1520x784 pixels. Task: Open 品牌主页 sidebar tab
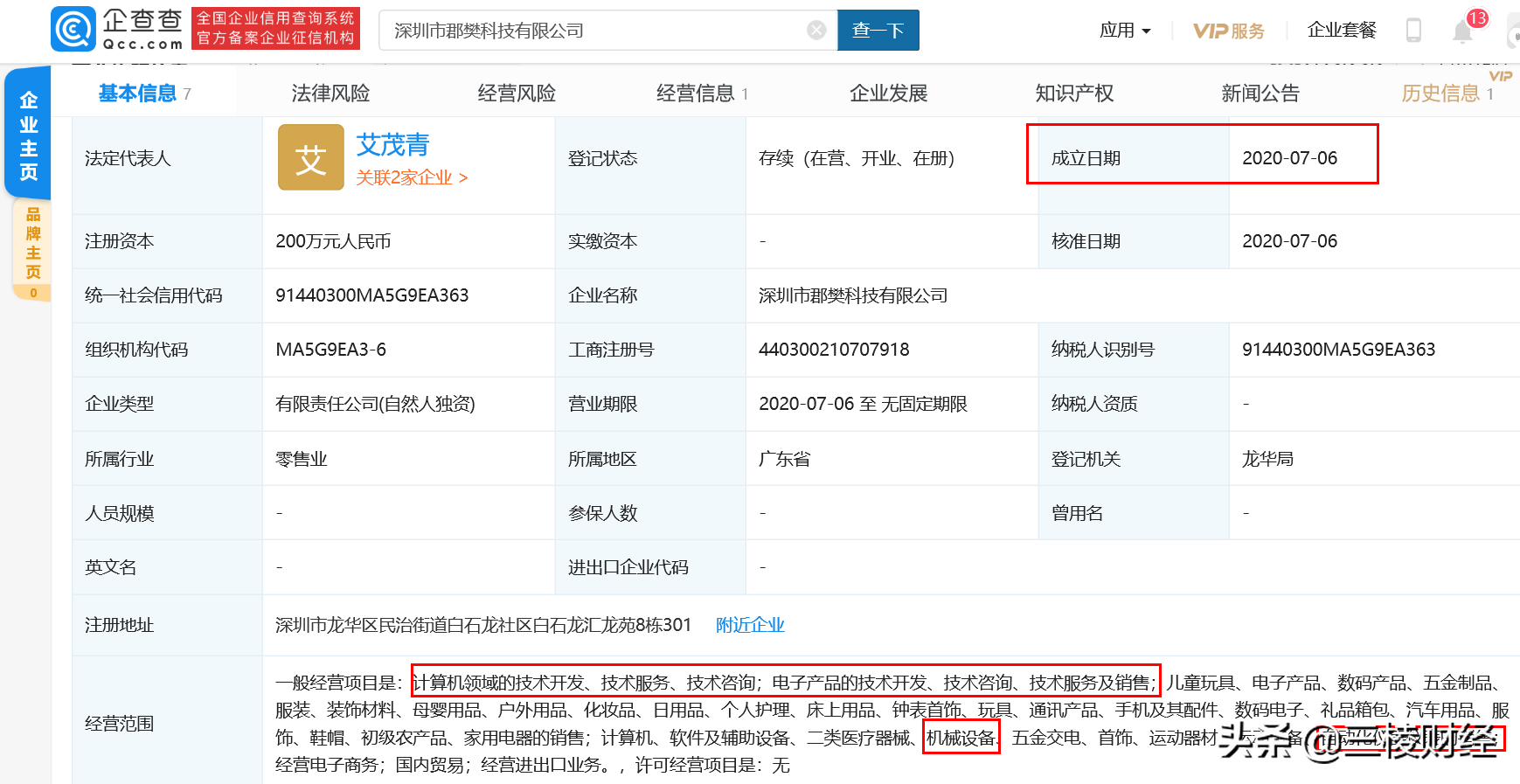coord(32,244)
